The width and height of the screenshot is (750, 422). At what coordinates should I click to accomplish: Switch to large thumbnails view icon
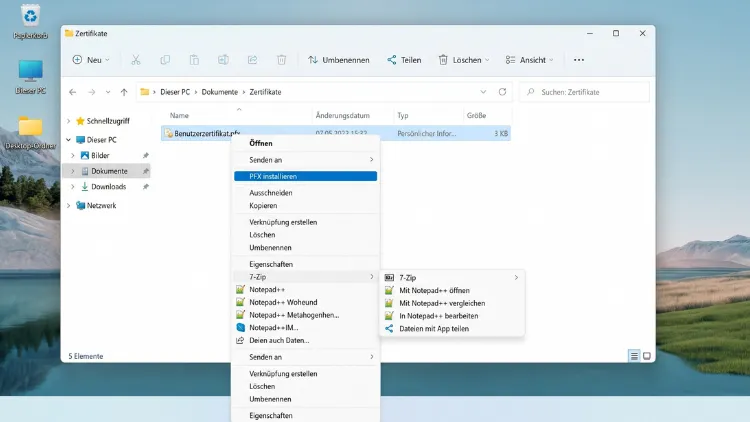647,356
